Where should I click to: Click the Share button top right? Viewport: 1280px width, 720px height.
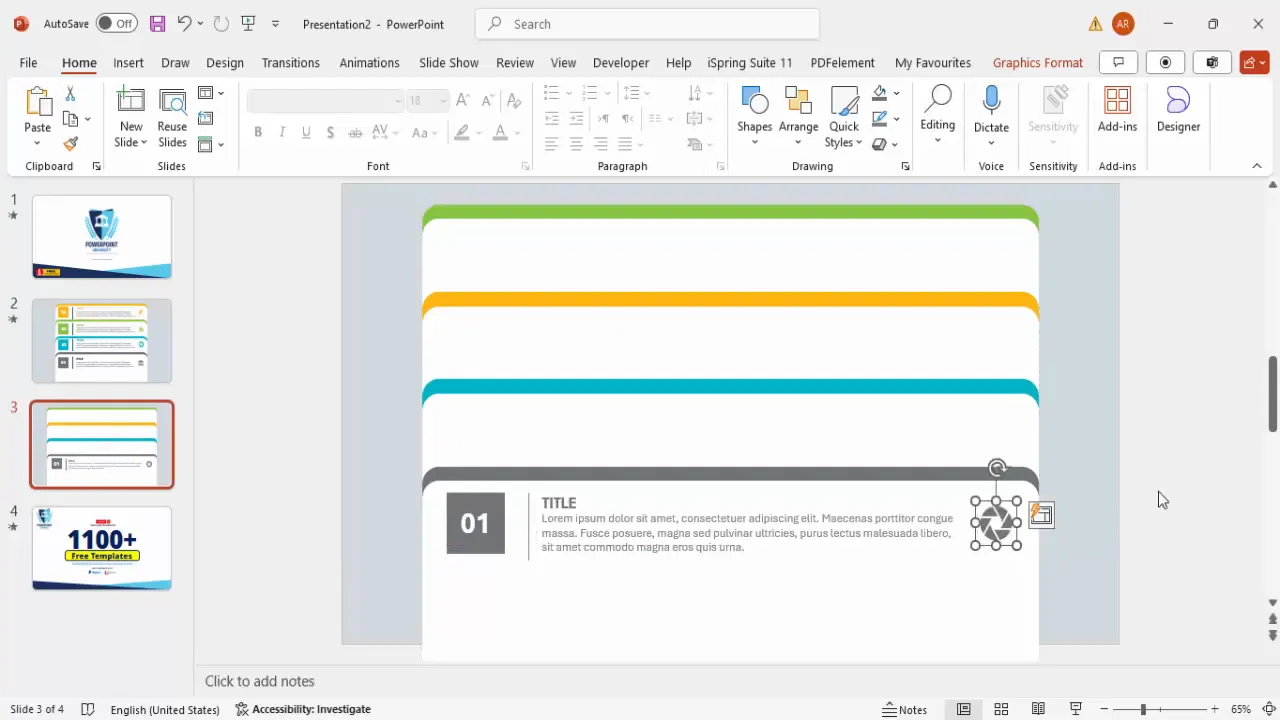(1254, 62)
